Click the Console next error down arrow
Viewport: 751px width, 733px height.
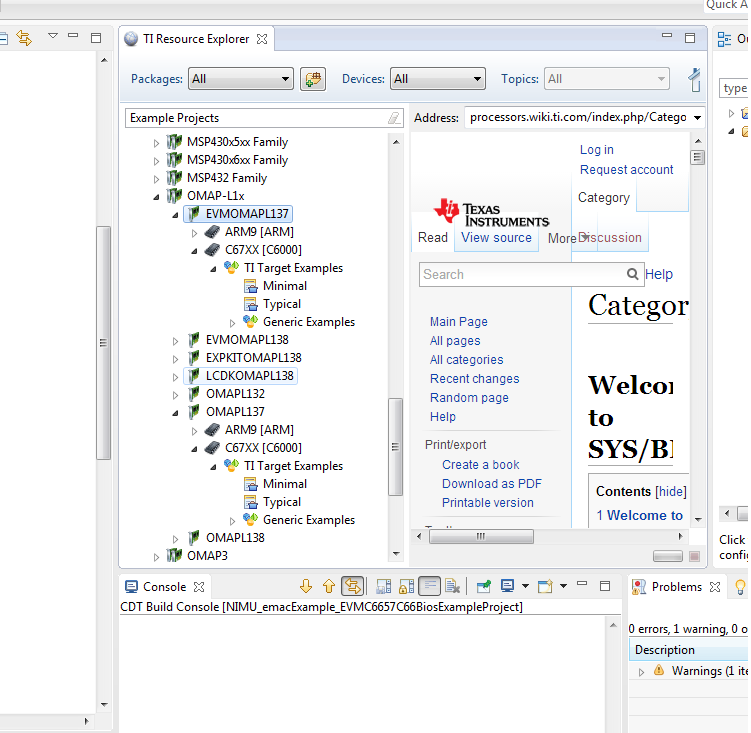306,586
